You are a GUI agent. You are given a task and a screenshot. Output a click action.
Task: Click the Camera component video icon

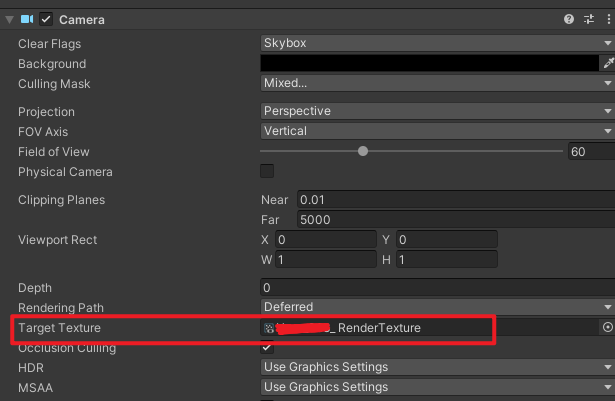coord(27,19)
